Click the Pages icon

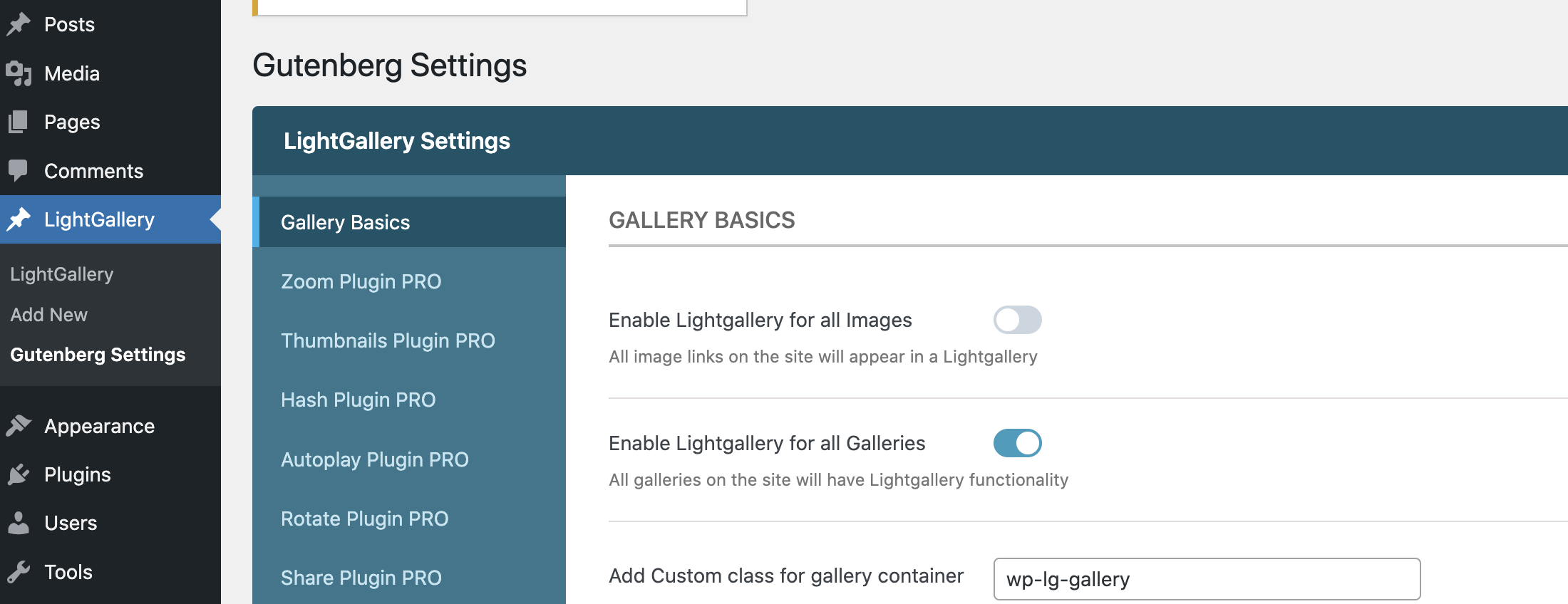19,122
